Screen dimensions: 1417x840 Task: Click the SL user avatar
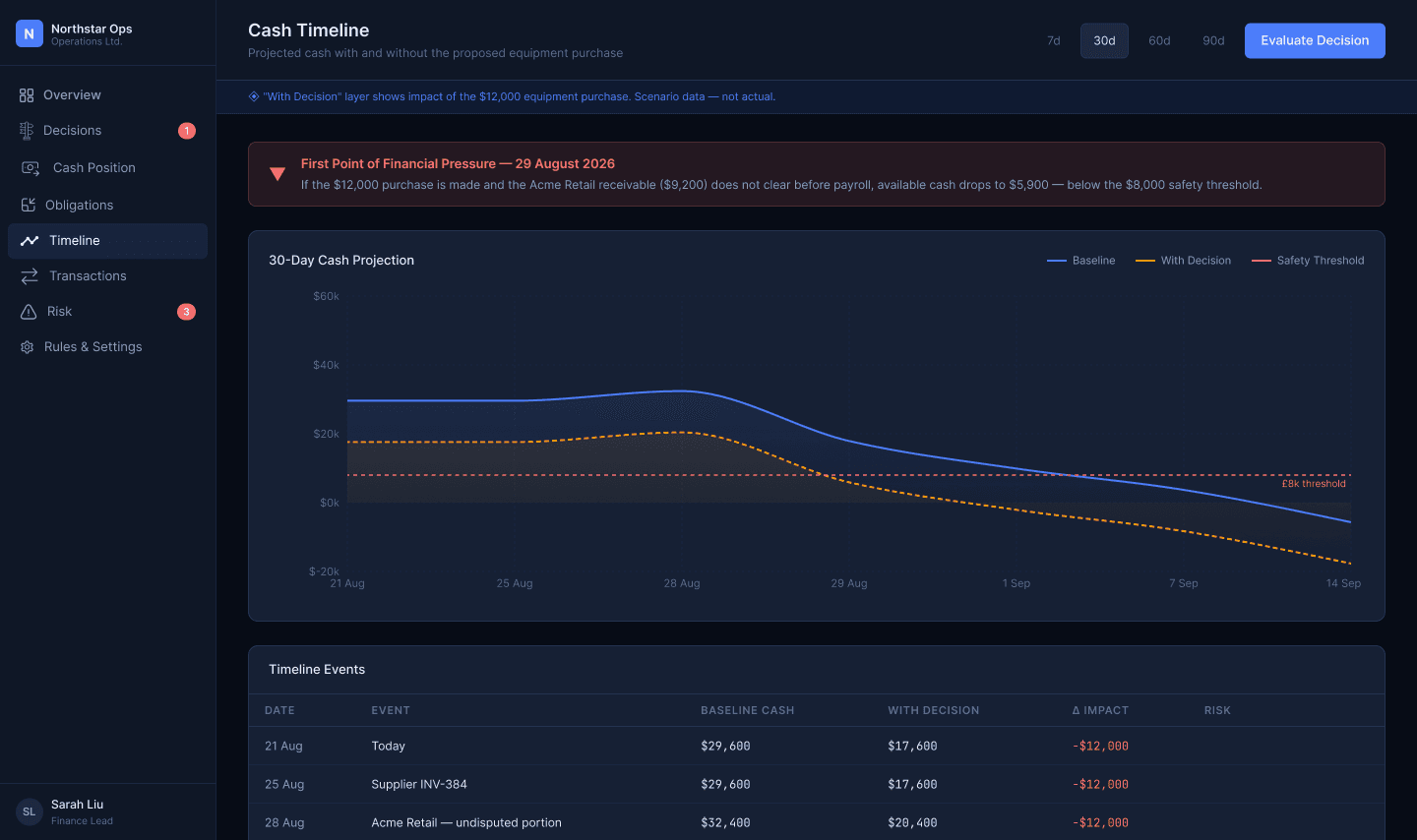(30, 811)
